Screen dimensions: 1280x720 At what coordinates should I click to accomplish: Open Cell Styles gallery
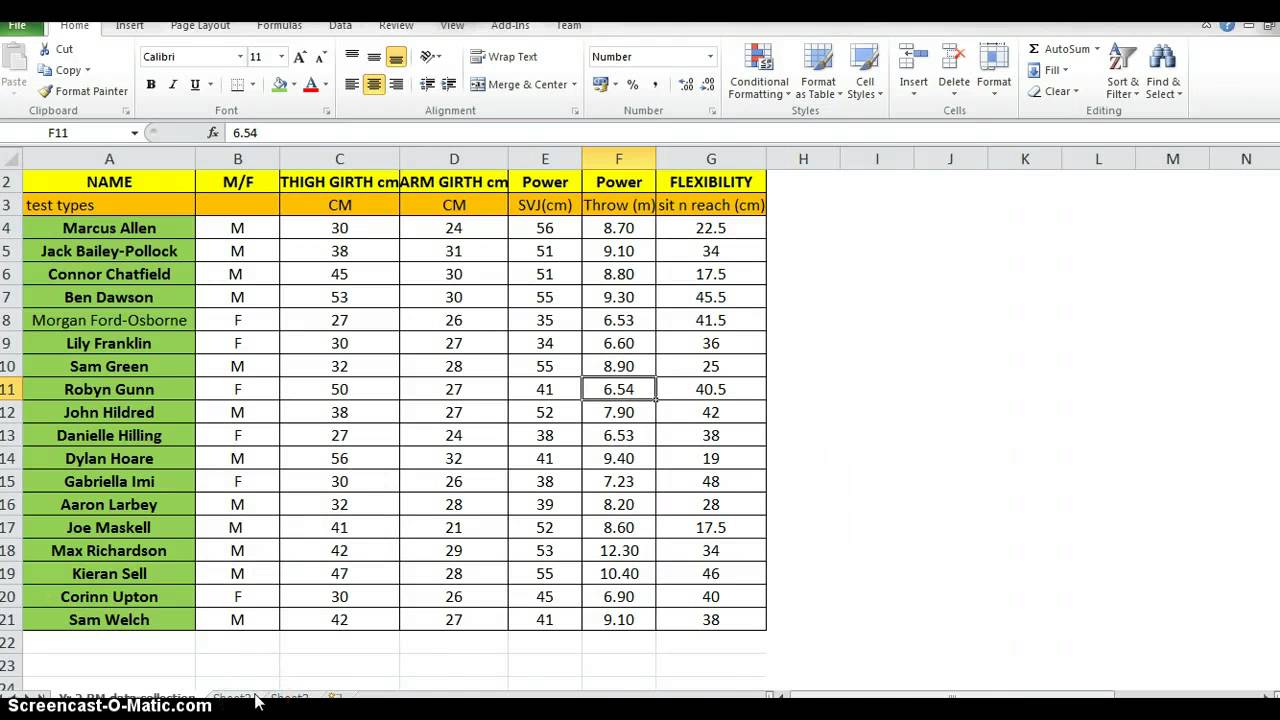864,71
